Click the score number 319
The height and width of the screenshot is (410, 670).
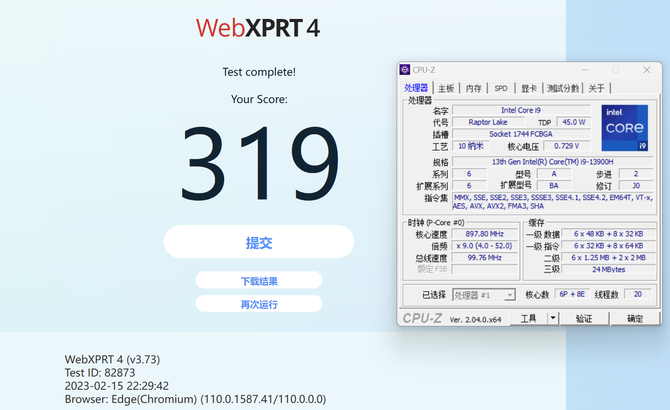259,163
